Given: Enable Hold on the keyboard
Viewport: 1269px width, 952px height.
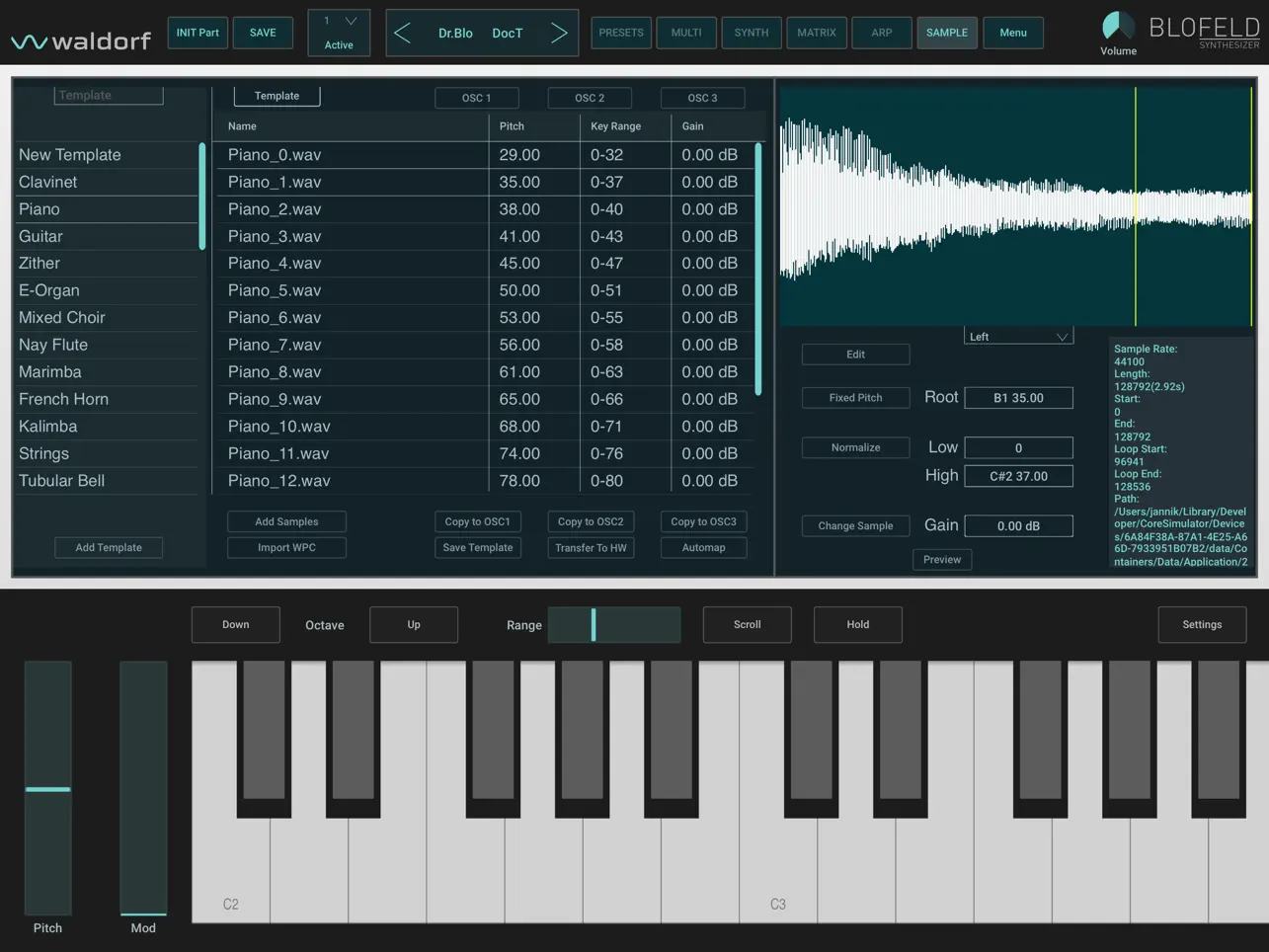Looking at the screenshot, I should pyautogui.click(x=857, y=624).
